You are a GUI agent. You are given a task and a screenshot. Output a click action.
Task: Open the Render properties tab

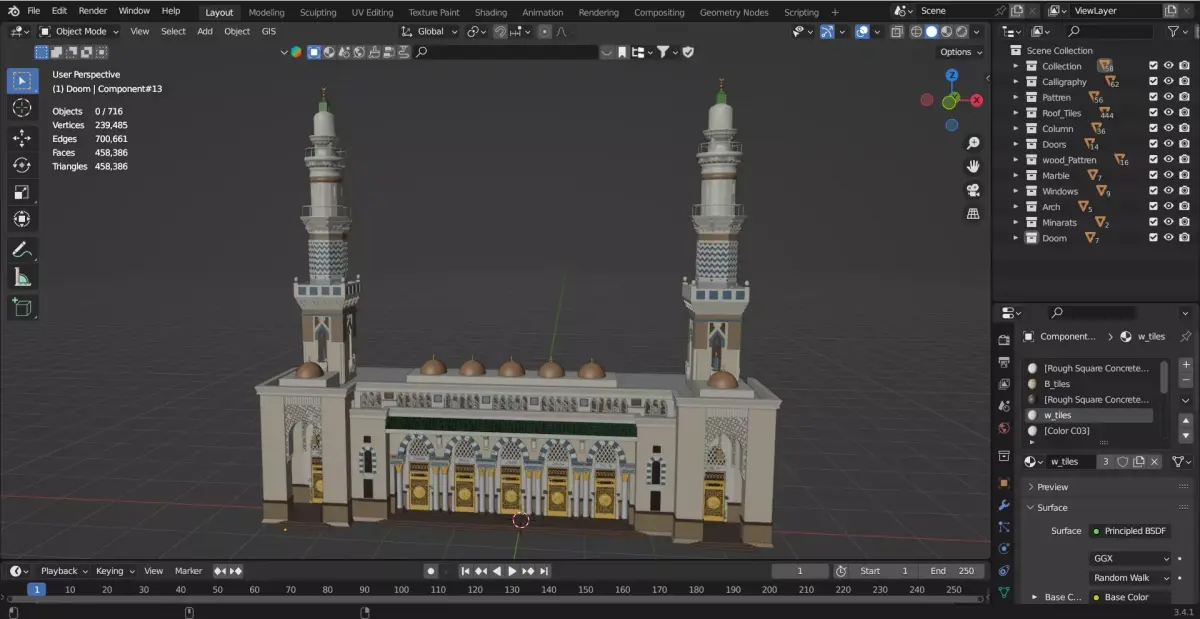point(1004,340)
